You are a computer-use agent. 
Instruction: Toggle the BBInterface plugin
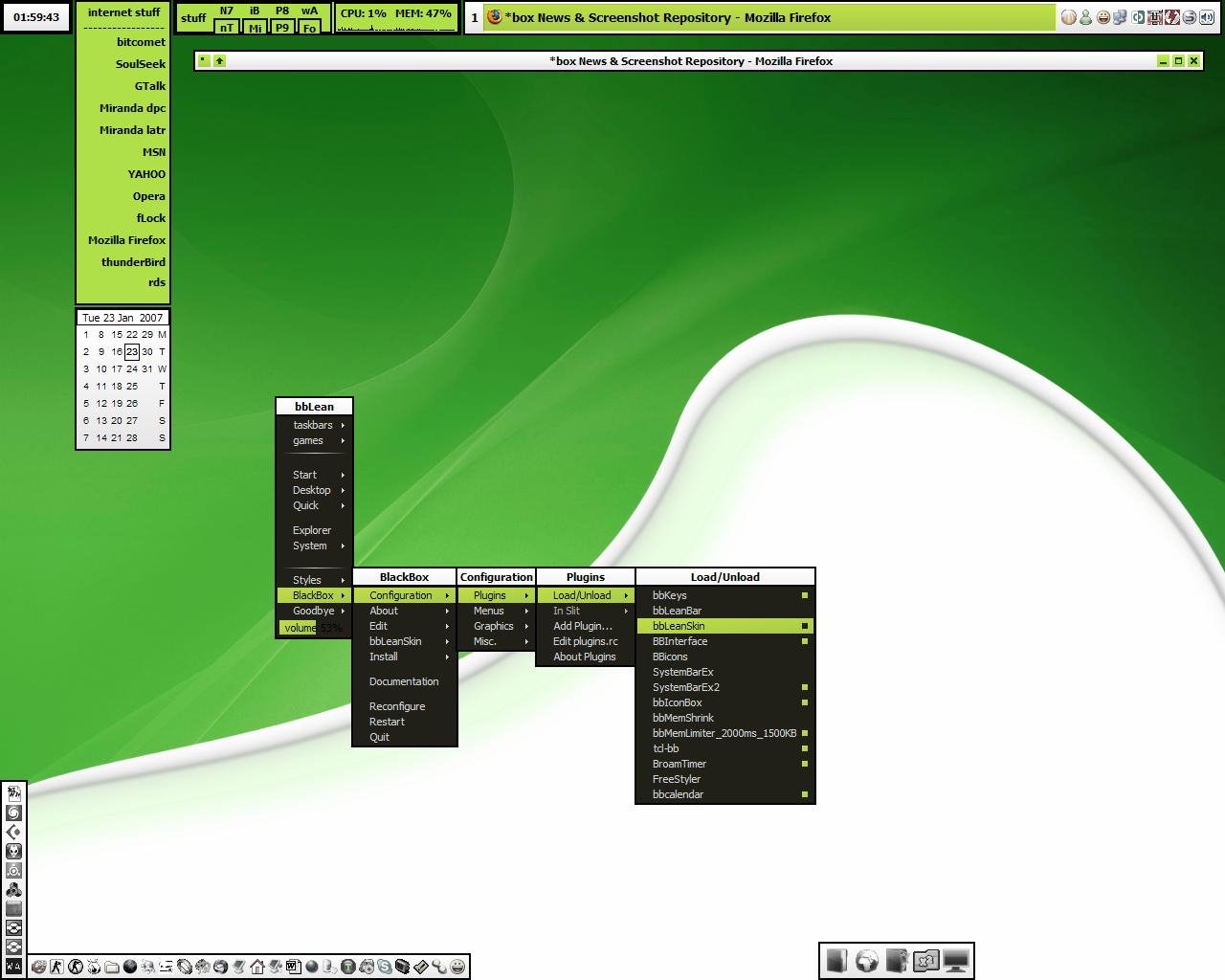coord(725,641)
